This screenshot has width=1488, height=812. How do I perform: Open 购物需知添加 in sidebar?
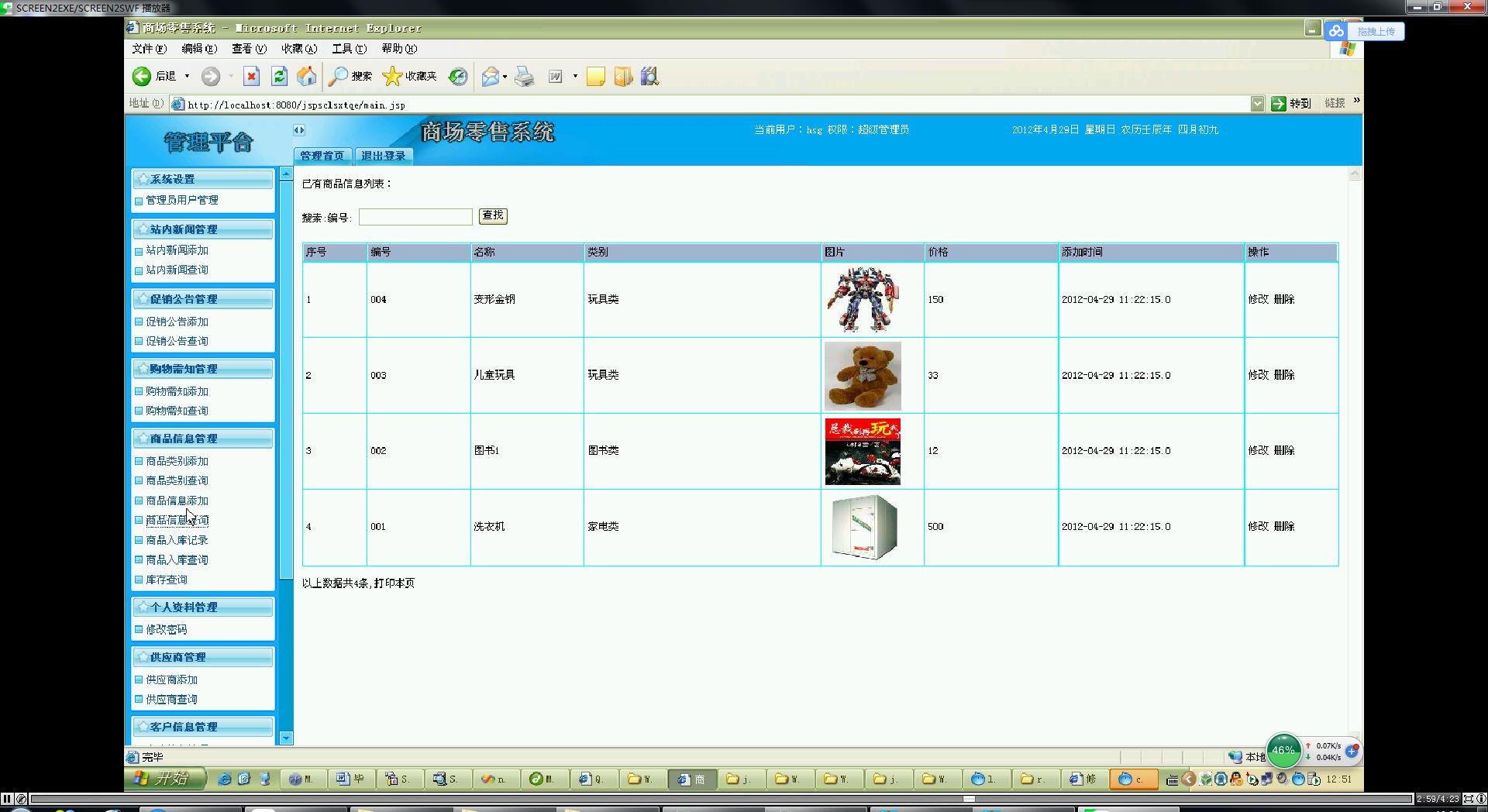177,391
